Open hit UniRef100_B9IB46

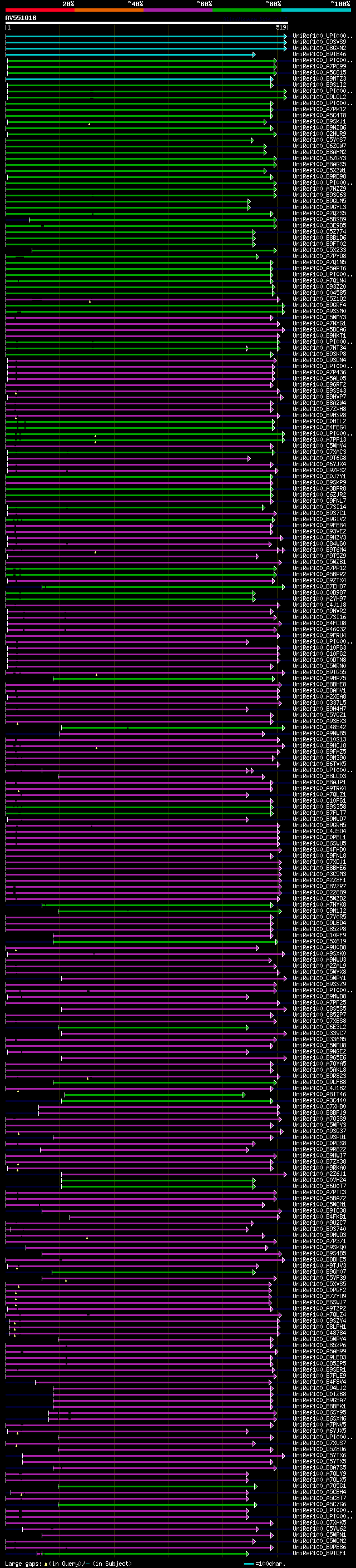click(319, 54)
